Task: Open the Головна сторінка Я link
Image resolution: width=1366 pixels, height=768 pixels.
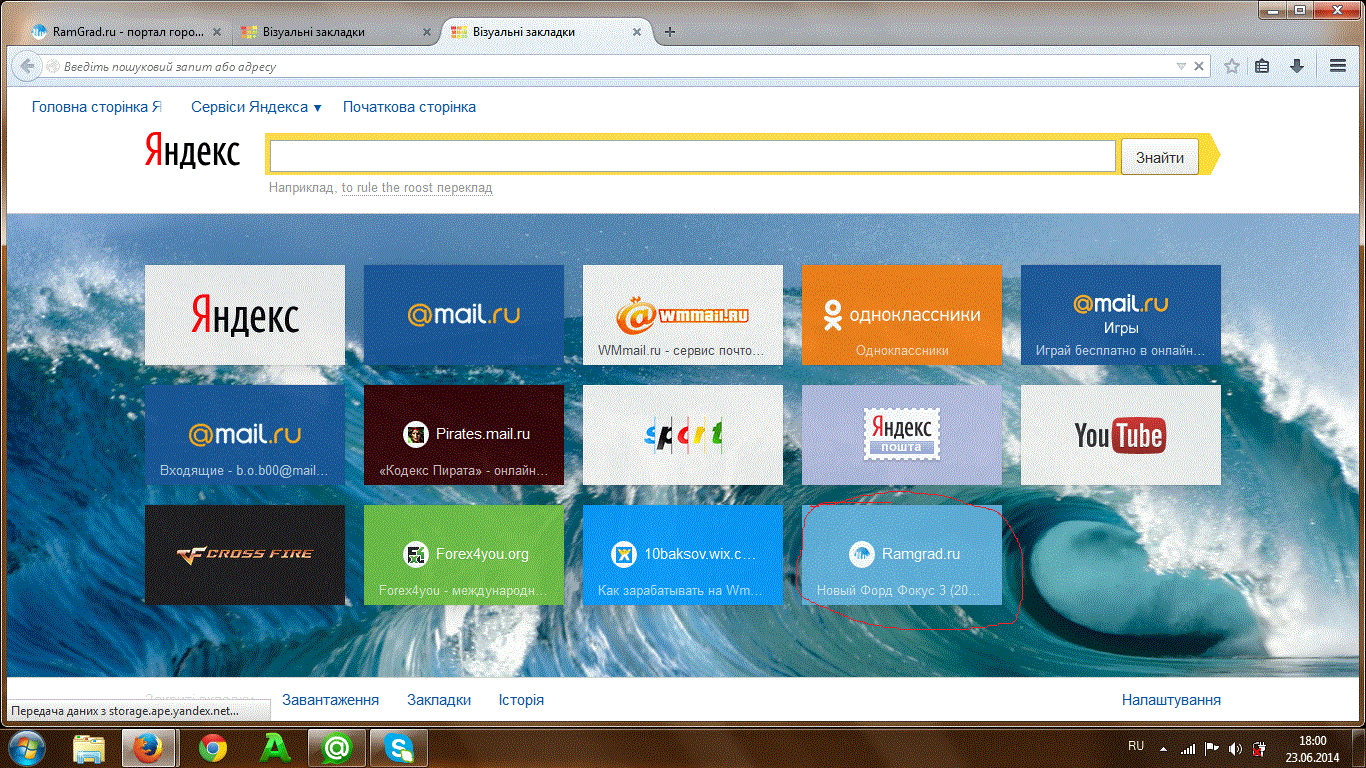Action: [97, 107]
